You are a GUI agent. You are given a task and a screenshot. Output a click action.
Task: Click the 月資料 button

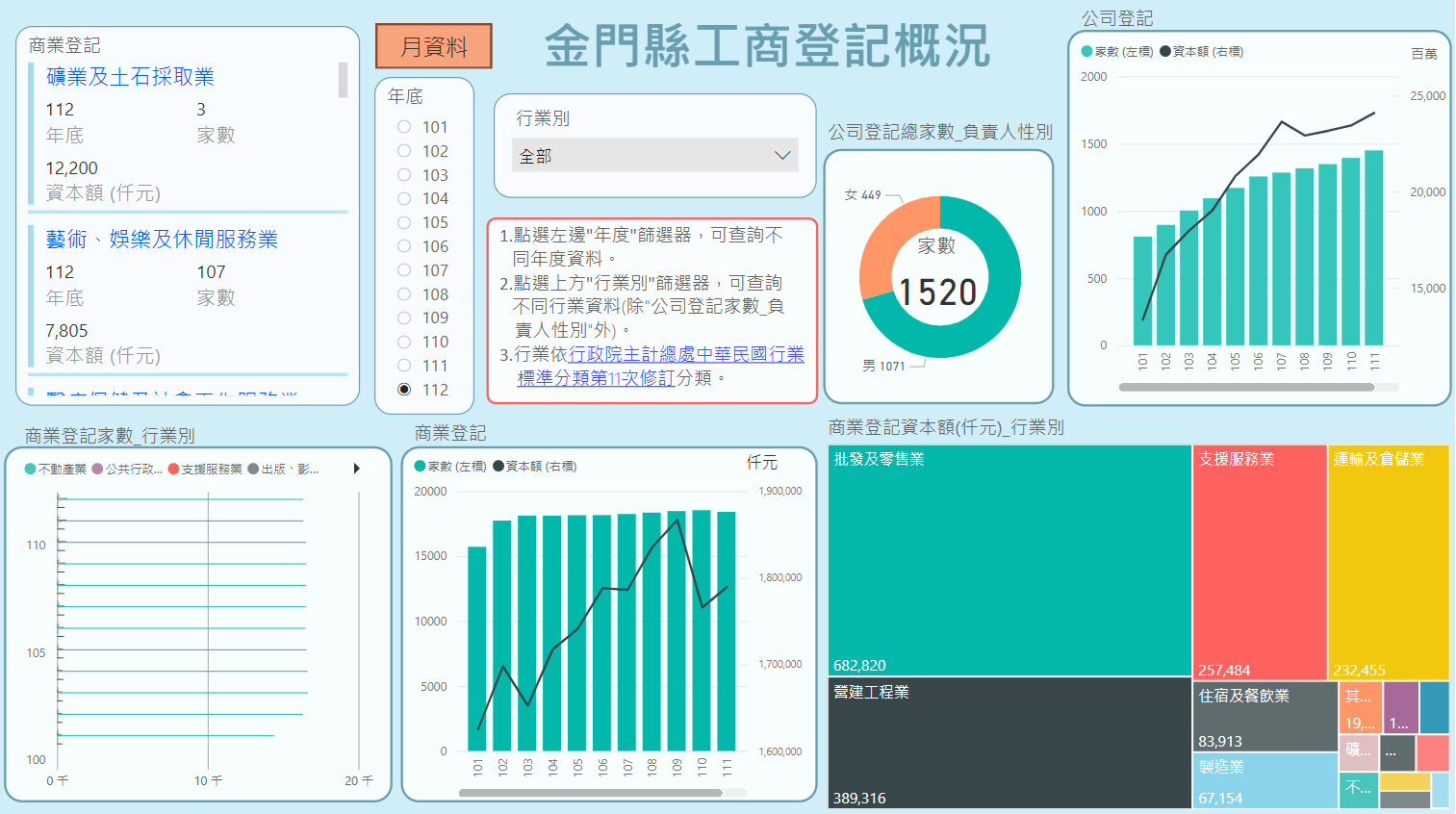(434, 46)
